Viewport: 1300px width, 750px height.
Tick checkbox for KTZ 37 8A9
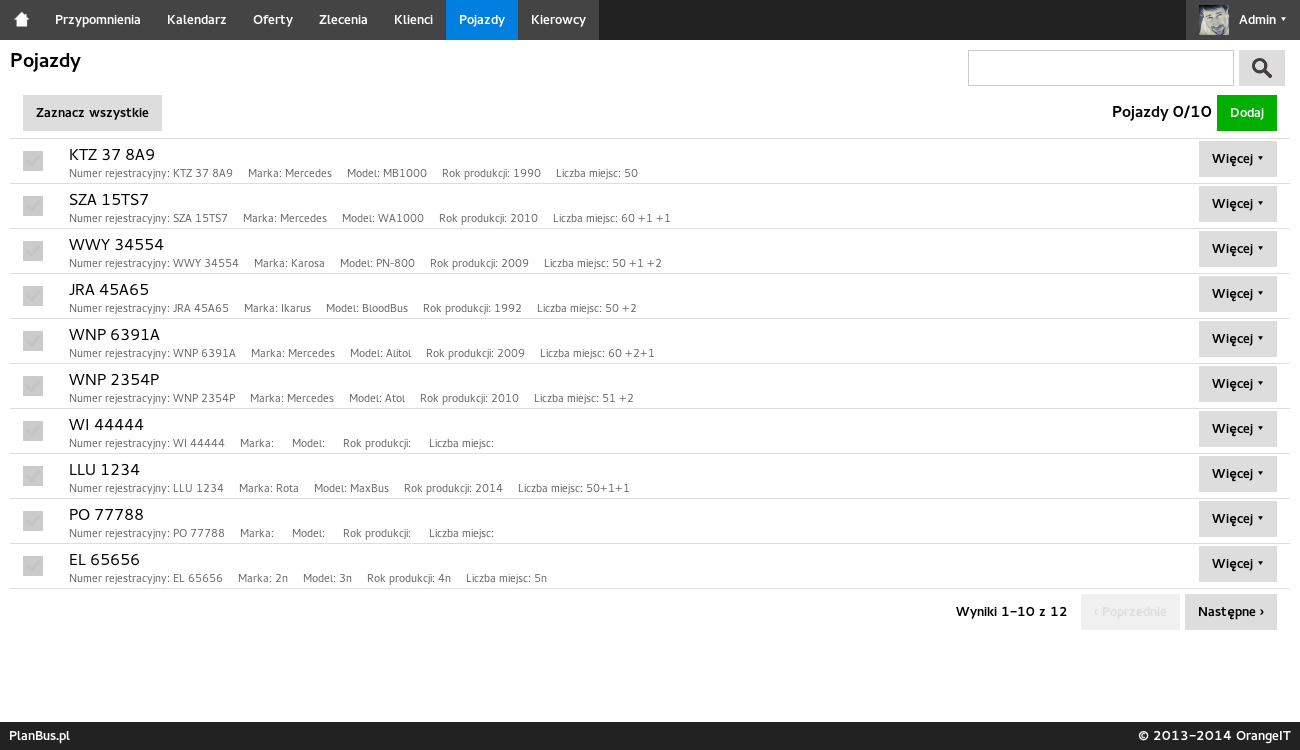tap(33, 161)
